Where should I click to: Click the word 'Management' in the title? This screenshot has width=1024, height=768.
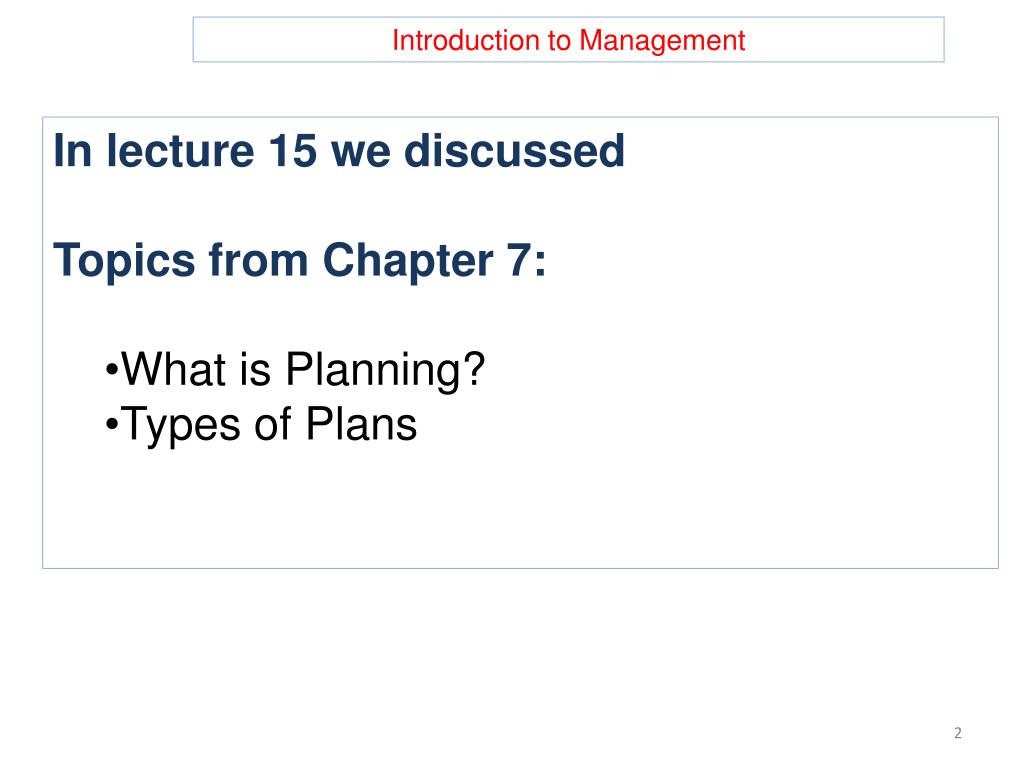pyautogui.click(x=662, y=41)
